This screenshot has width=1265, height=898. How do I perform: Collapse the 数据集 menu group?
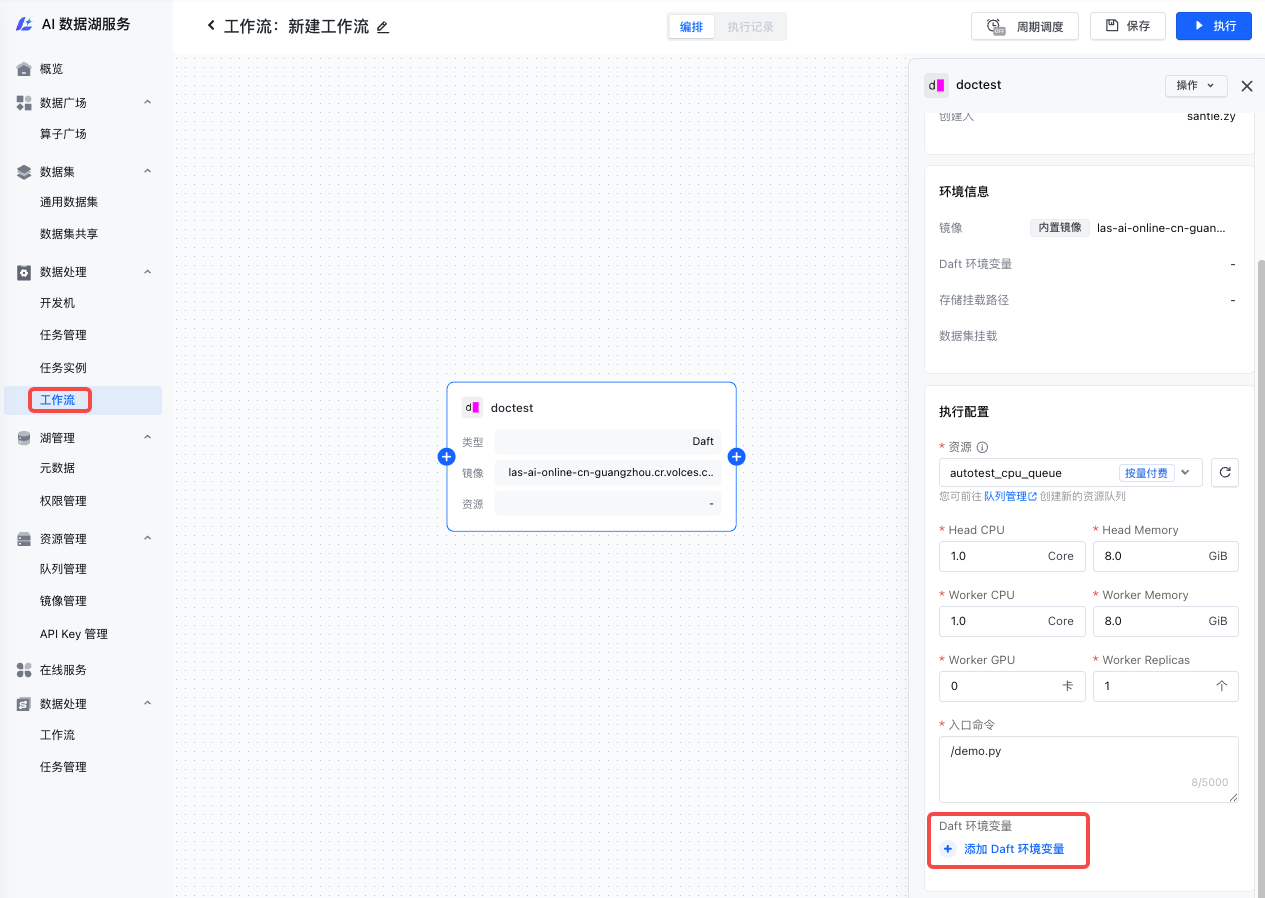pos(147,172)
